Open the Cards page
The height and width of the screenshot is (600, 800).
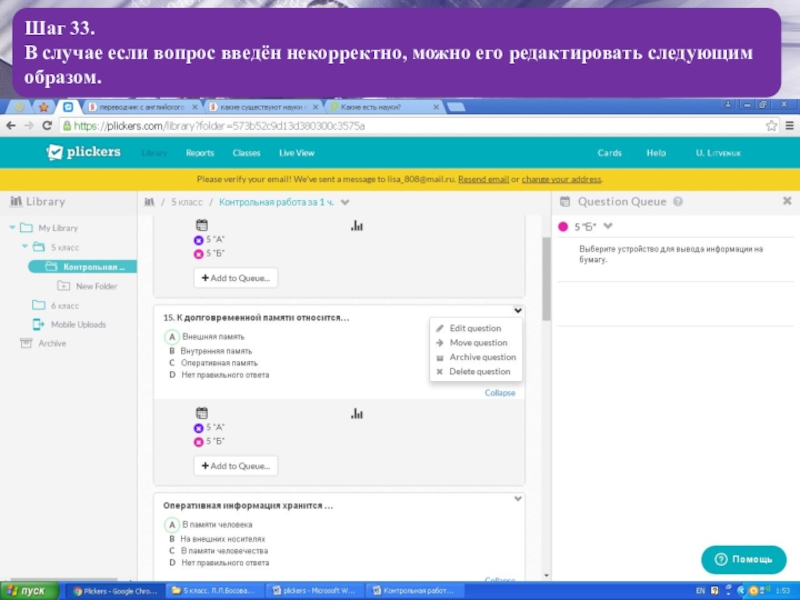[x=609, y=153]
